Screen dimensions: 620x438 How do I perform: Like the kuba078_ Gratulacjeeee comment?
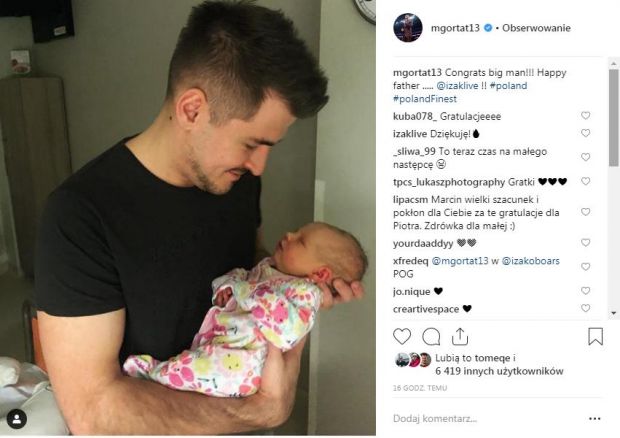coord(586,115)
